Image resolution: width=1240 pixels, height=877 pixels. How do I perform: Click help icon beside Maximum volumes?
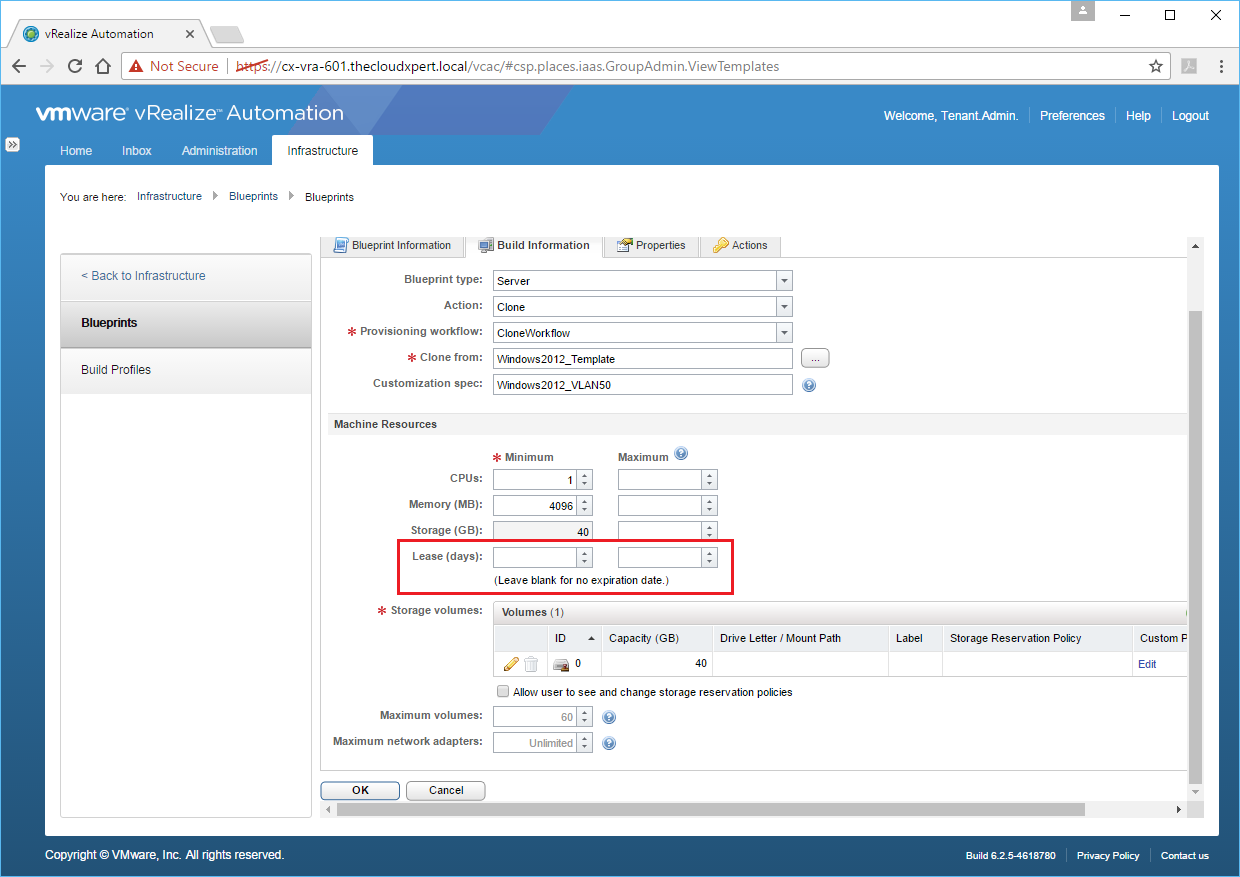coord(609,717)
